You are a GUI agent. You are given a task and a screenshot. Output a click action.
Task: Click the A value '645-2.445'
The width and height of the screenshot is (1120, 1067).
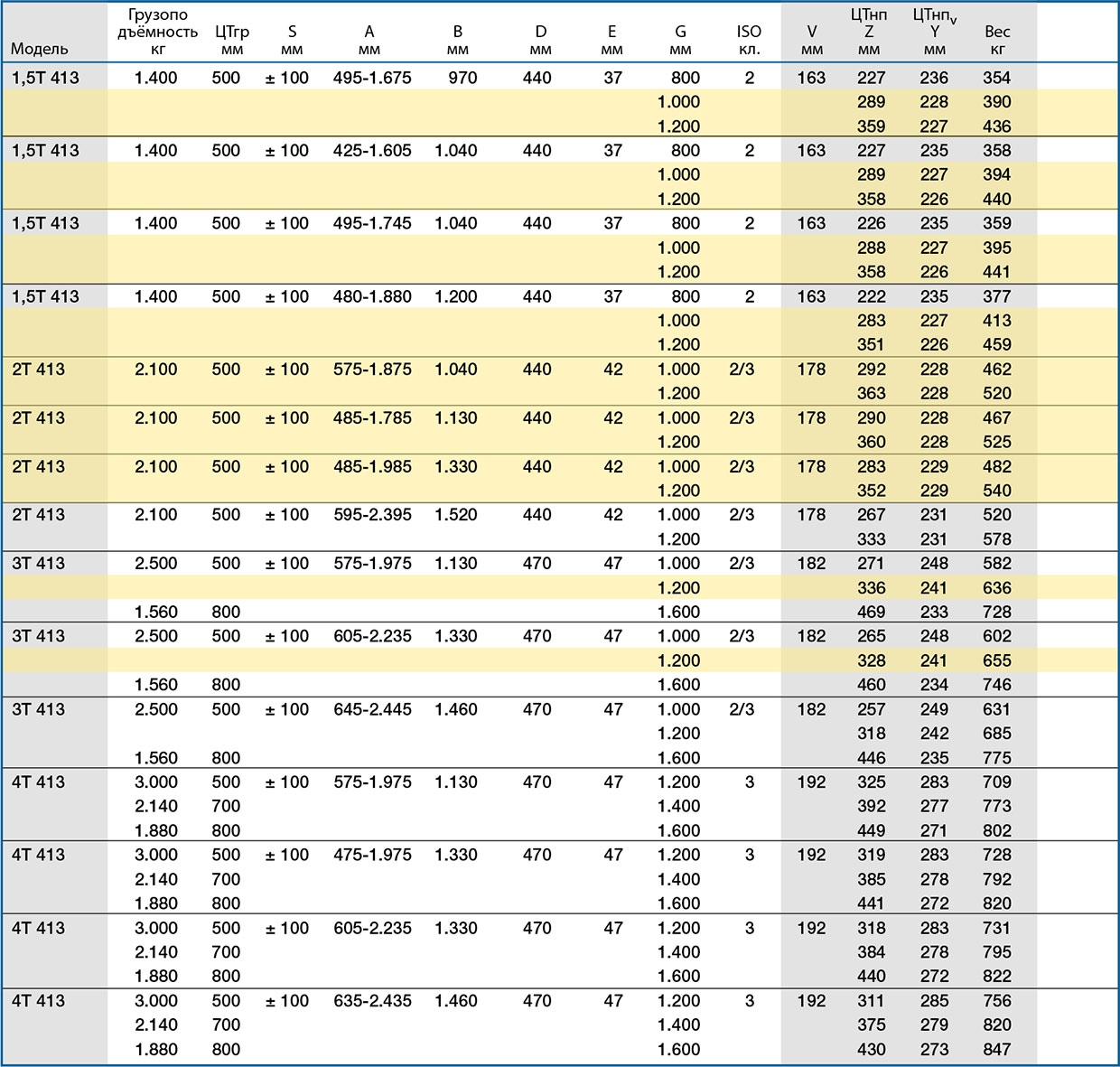(x=372, y=709)
